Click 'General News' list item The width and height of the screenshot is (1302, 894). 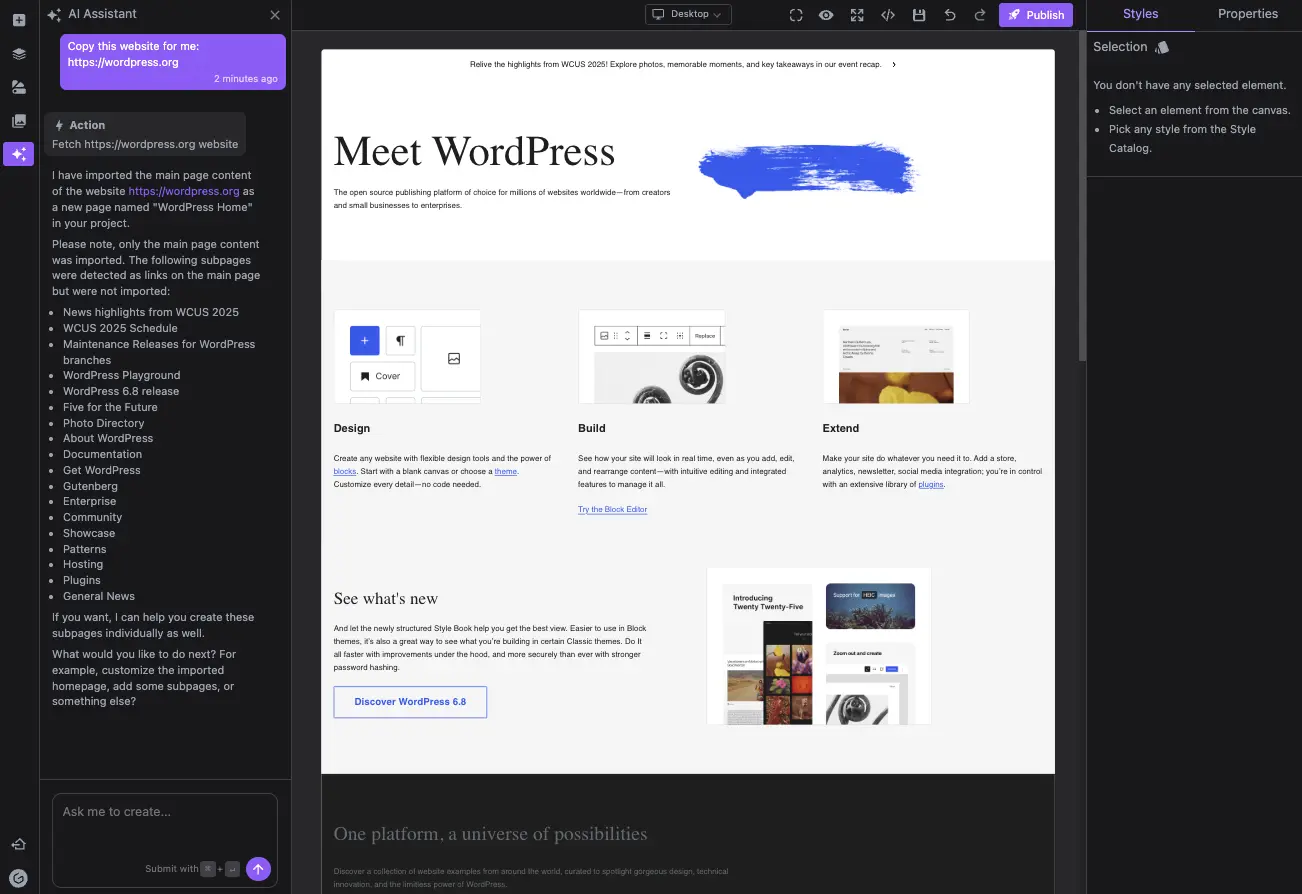pyautogui.click(x=99, y=596)
